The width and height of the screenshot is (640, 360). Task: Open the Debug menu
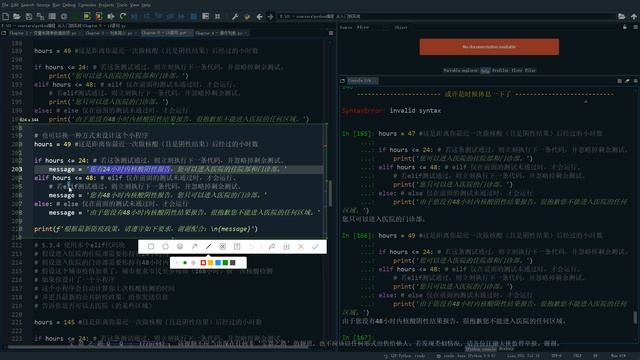(x=69, y=5)
